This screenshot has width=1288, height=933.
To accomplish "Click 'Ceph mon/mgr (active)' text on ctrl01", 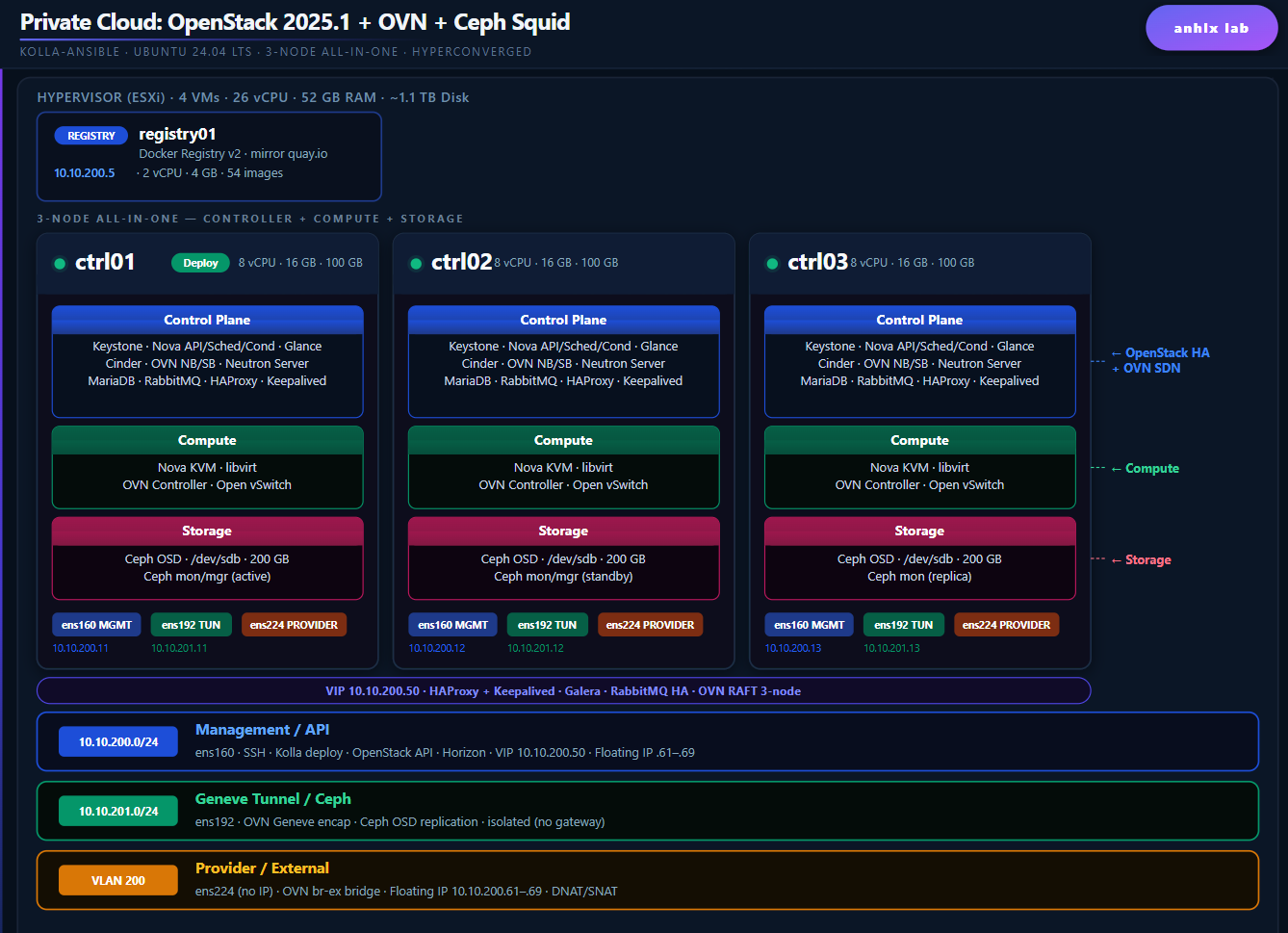I will (x=207, y=577).
